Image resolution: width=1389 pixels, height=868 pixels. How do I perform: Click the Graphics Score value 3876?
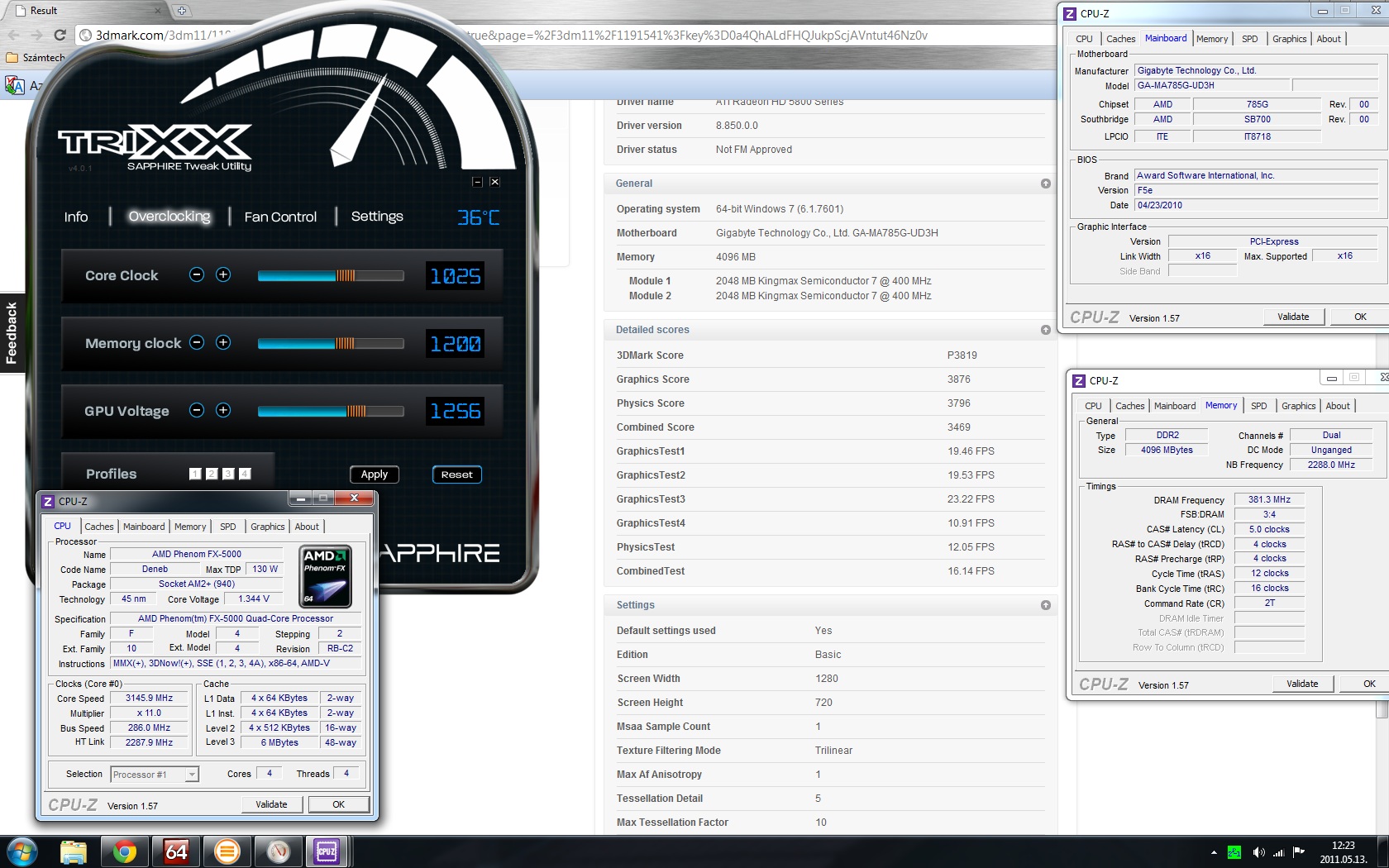(x=959, y=379)
